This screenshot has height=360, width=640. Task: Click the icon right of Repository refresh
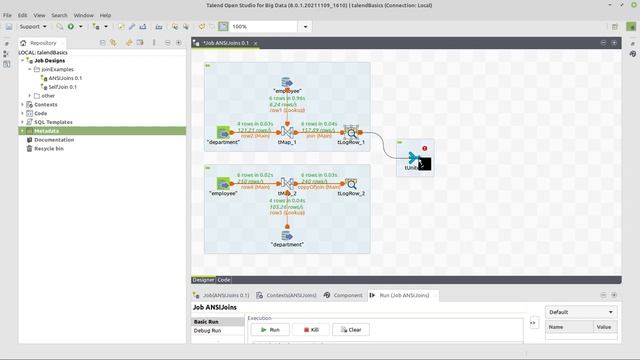(x=140, y=42)
